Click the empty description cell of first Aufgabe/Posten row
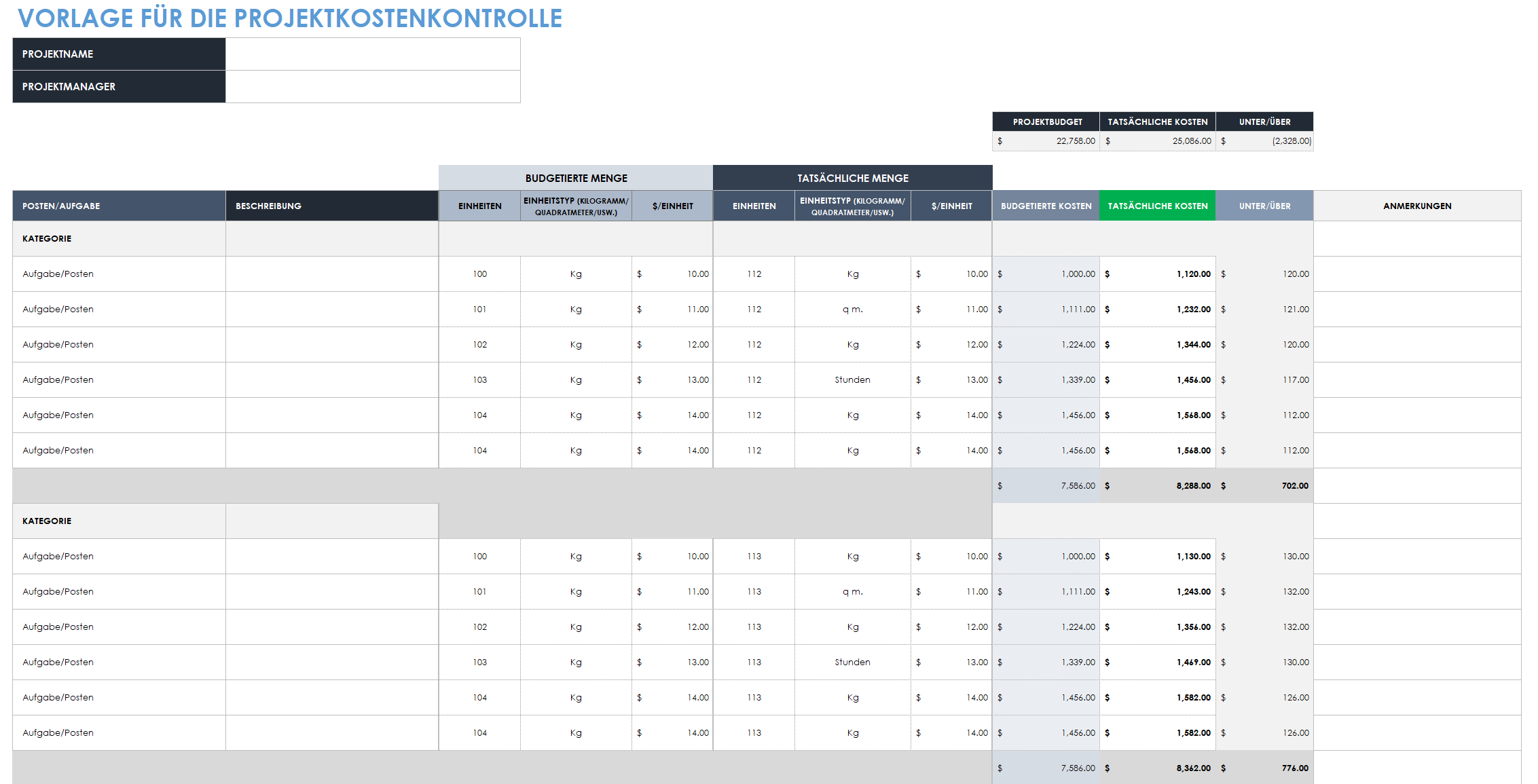1538x784 pixels. [x=332, y=274]
